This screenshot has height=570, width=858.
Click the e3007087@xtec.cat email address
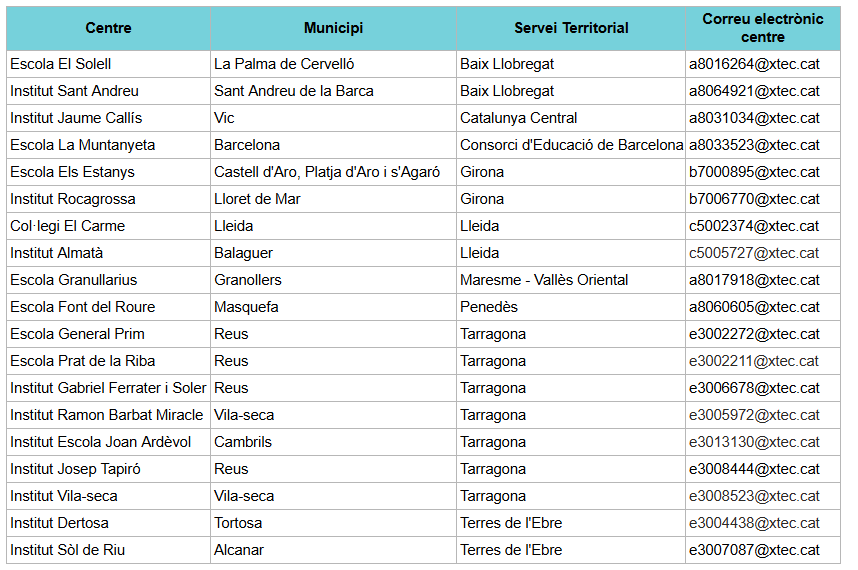point(754,550)
